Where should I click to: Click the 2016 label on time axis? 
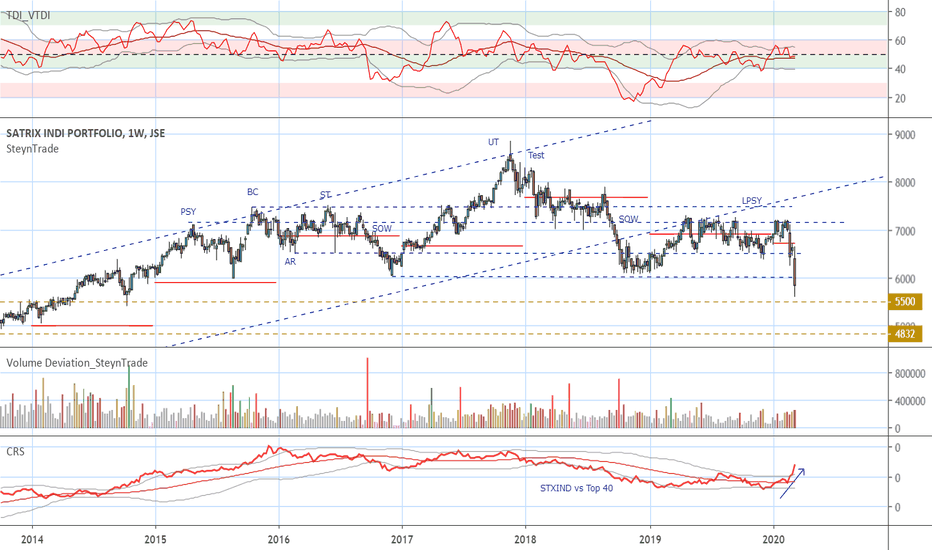pyautogui.click(x=279, y=539)
